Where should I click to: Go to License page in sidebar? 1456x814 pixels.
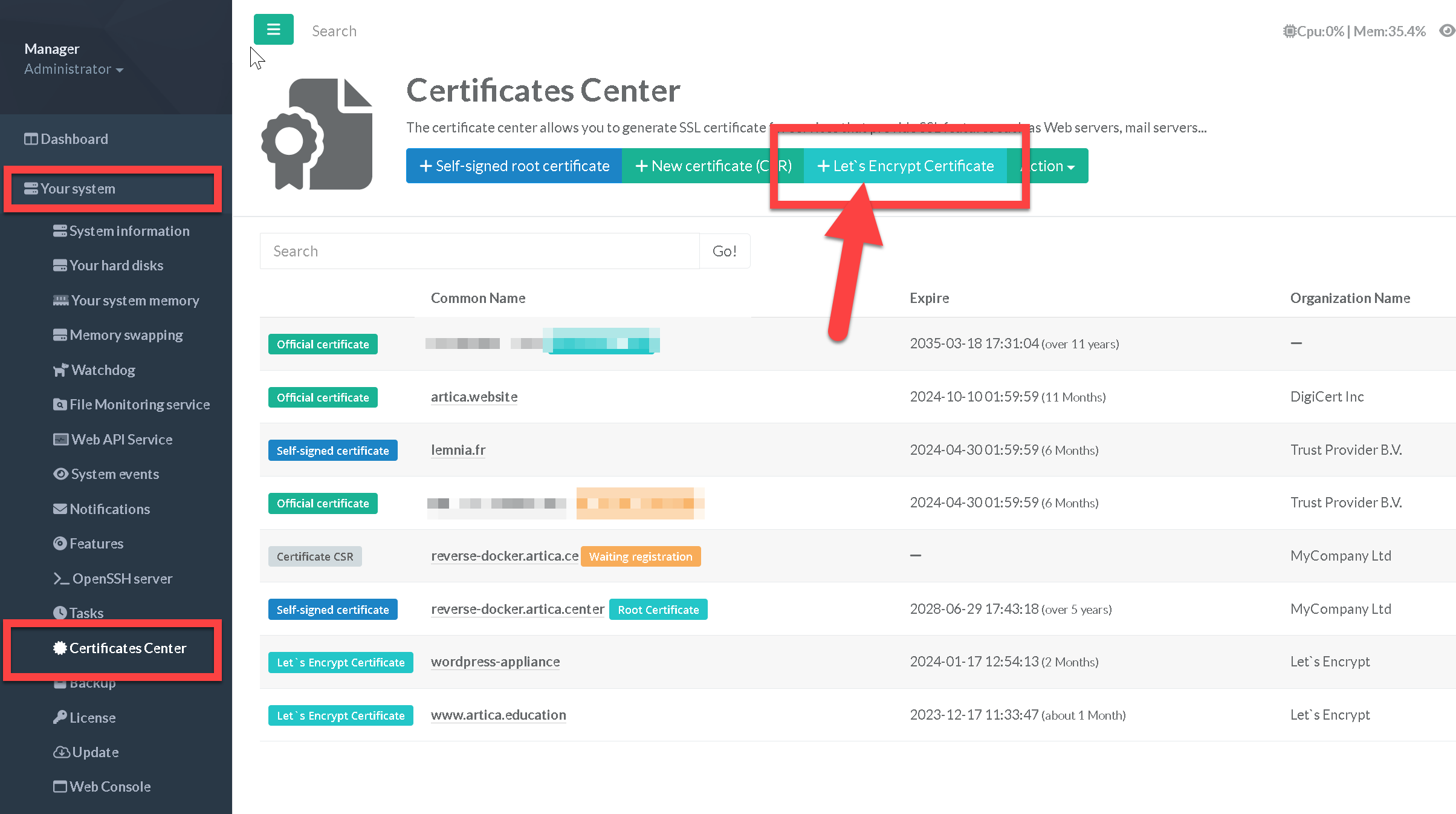tap(92, 718)
